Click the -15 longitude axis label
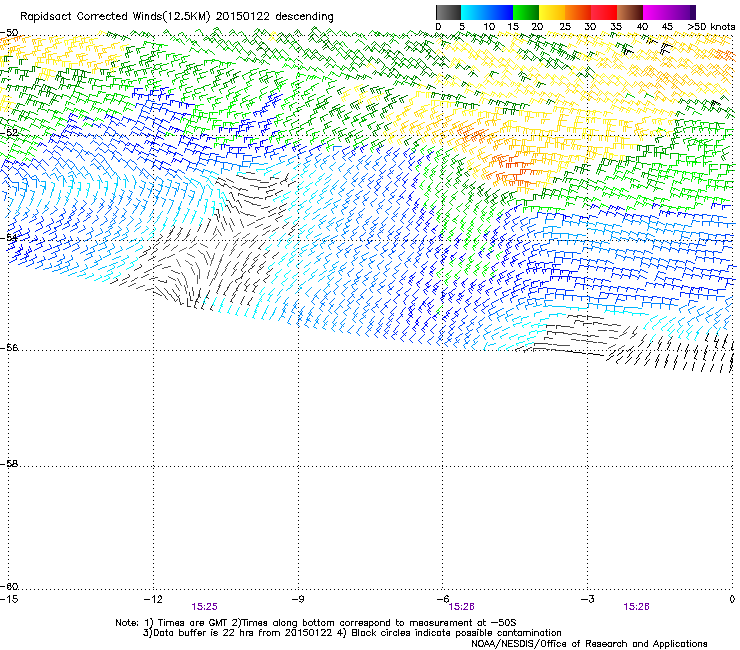The image size is (740, 650). tap(9, 599)
